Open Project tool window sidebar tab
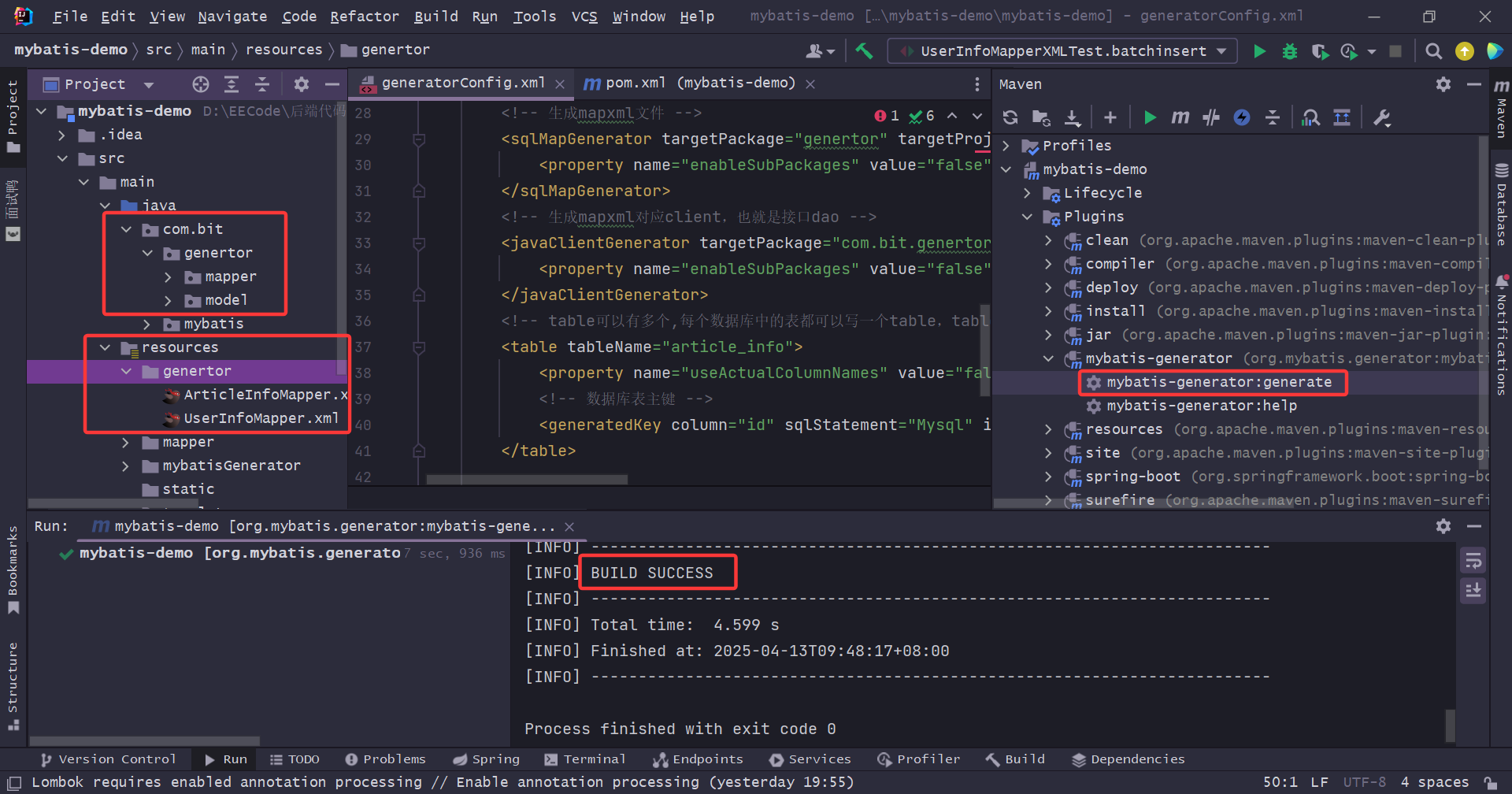The height and width of the screenshot is (794, 1512). click(x=13, y=117)
